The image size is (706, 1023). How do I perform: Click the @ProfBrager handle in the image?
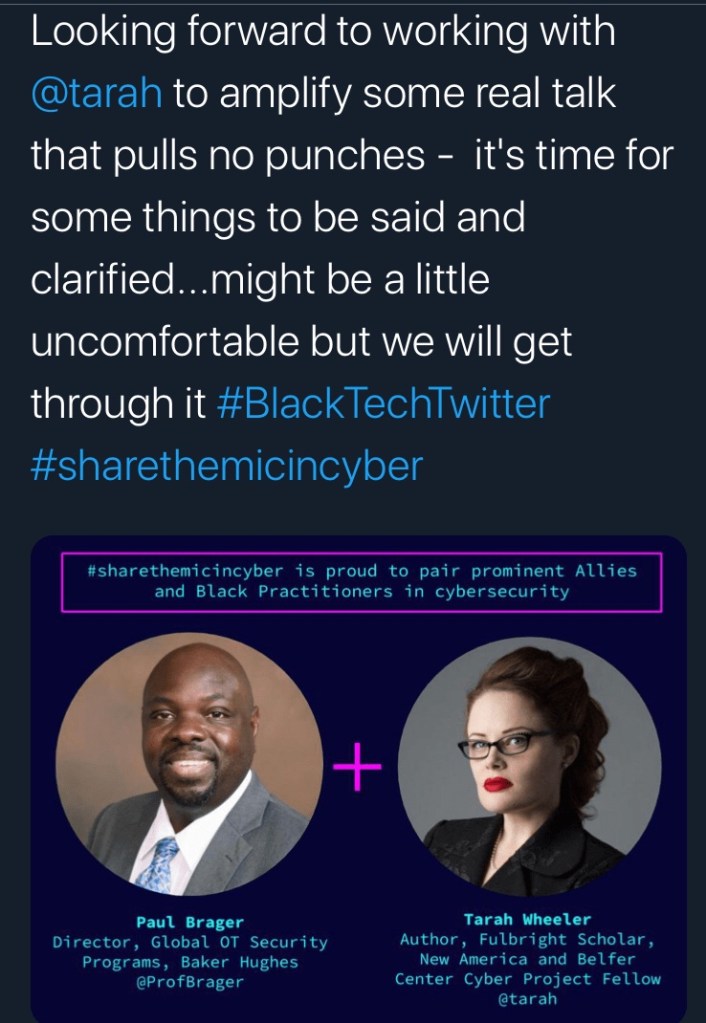click(x=189, y=982)
